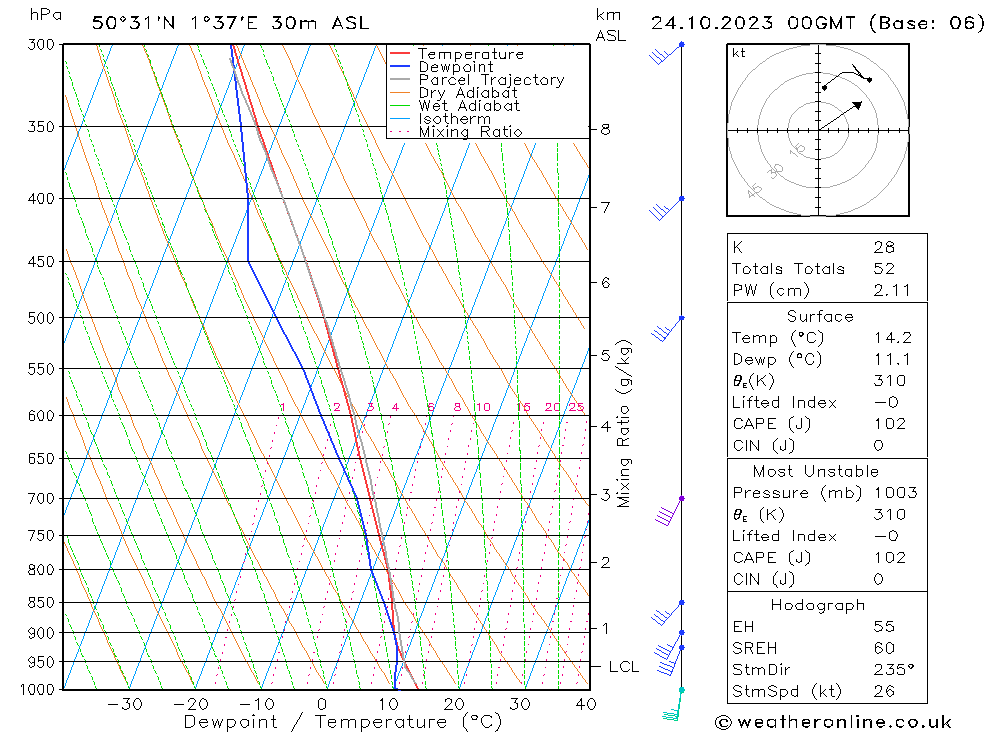Click the 0 temperature axis label
The height and width of the screenshot is (733, 1000).
click(322, 704)
